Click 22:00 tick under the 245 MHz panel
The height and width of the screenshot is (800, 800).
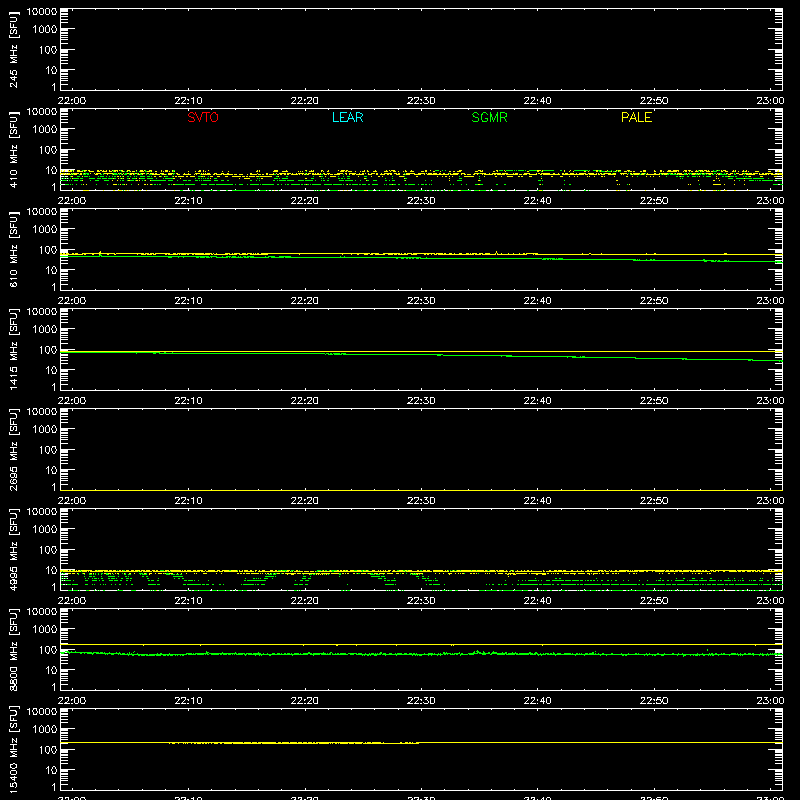tap(71, 101)
